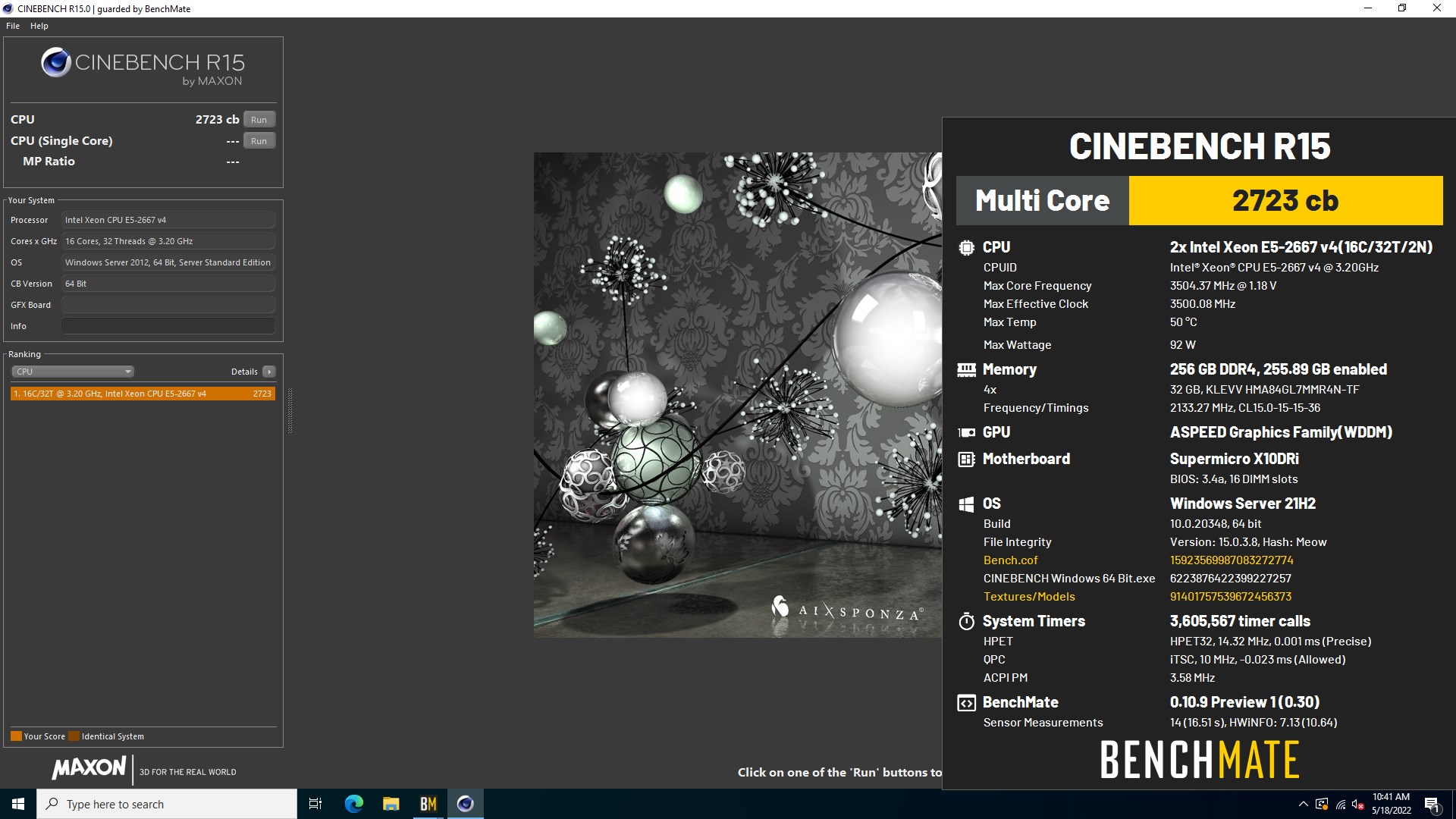Switch to BenchMate BM taskbar icon
The height and width of the screenshot is (819, 1456).
(x=428, y=804)
